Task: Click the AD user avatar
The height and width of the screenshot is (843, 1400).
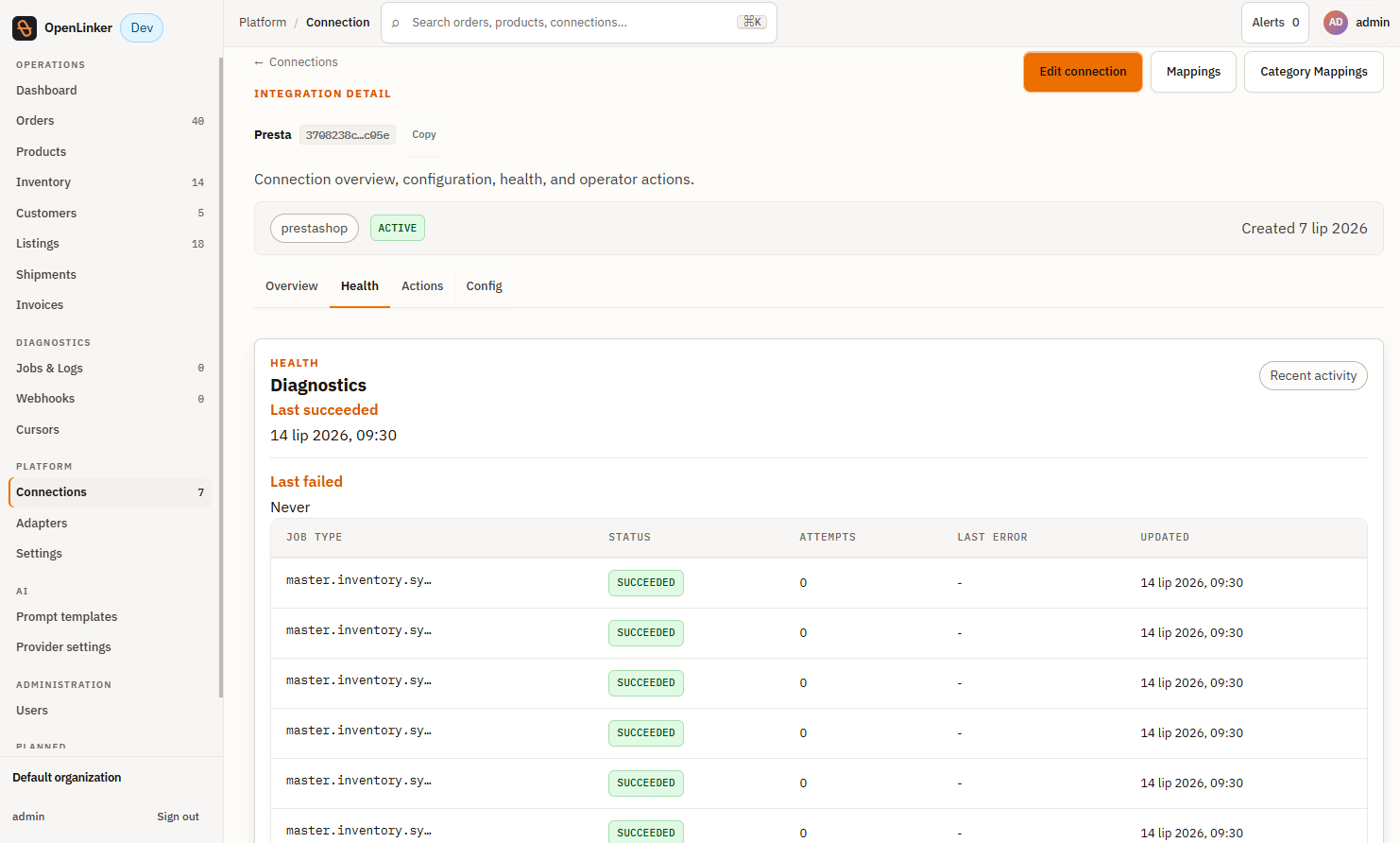Action: (1336, 23)
